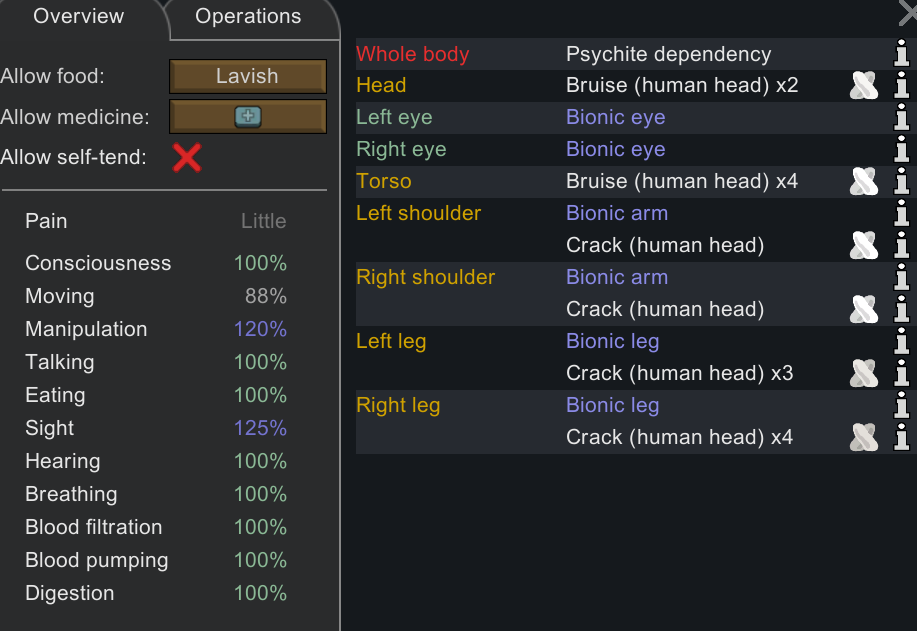The height and width of the screenshot is (631, 917).
Task: Click bandage icon on Crack x3 row
Action: click(864, 374)
